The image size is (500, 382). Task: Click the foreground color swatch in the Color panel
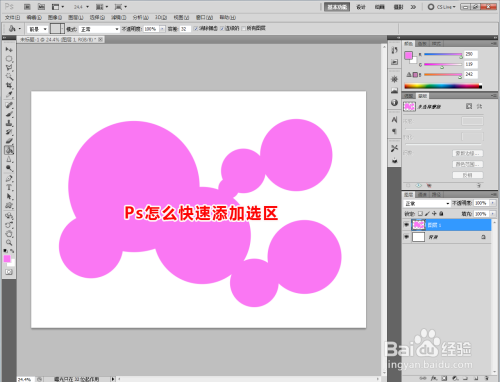click(408, 55)
